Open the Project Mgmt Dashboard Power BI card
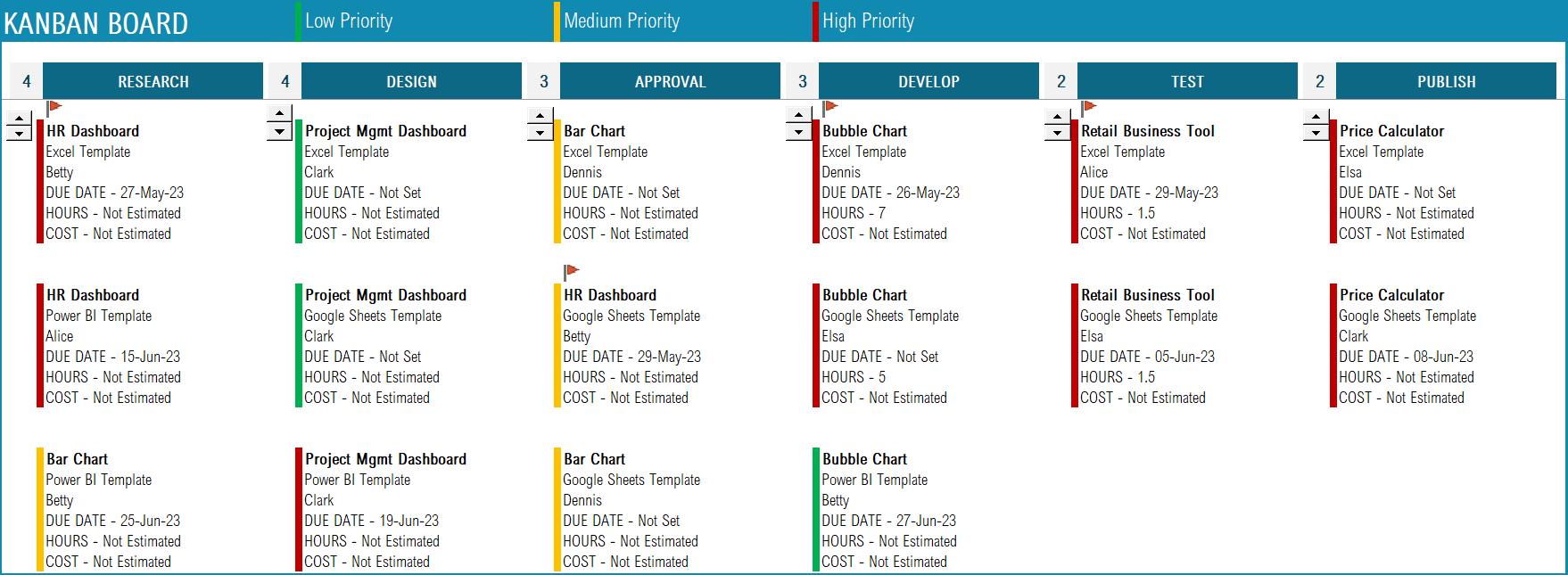The image size is (1568, 575). click(x=382, y=510)
